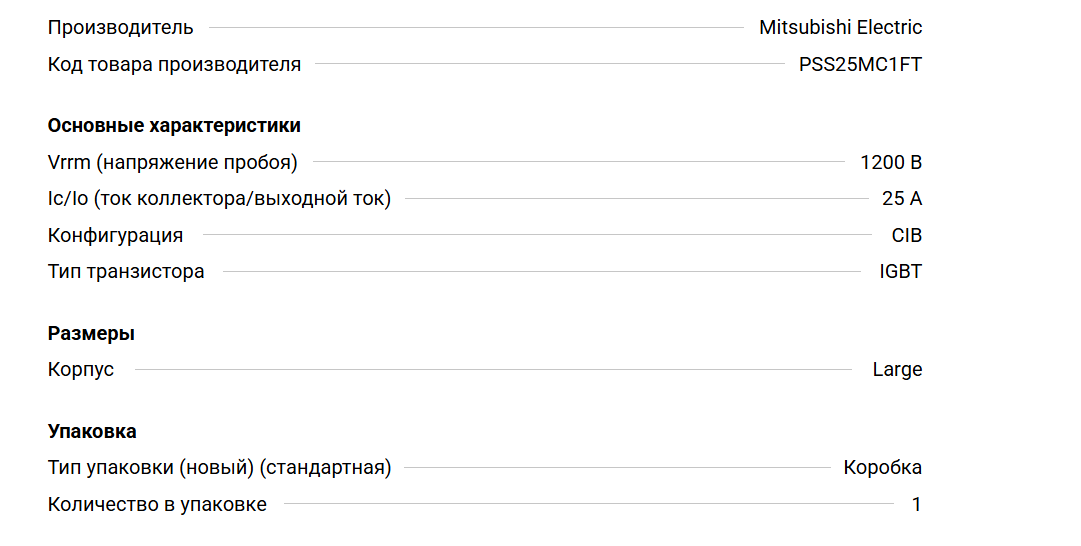Select the Упаковка section heading
This screenshot has width=1081, height=546.
tap(92, 432)
